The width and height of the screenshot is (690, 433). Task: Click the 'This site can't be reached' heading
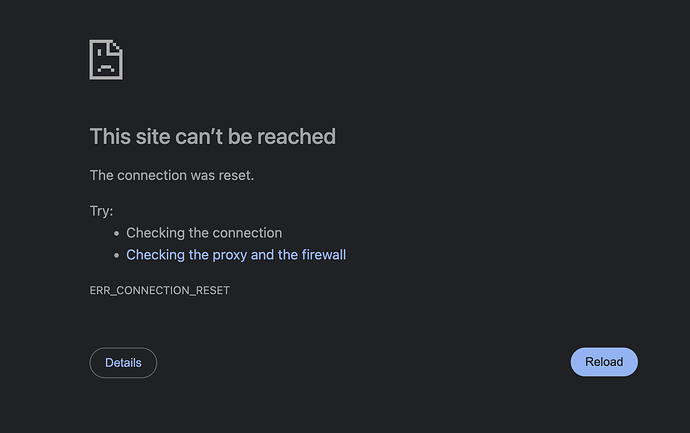point(212,136)
